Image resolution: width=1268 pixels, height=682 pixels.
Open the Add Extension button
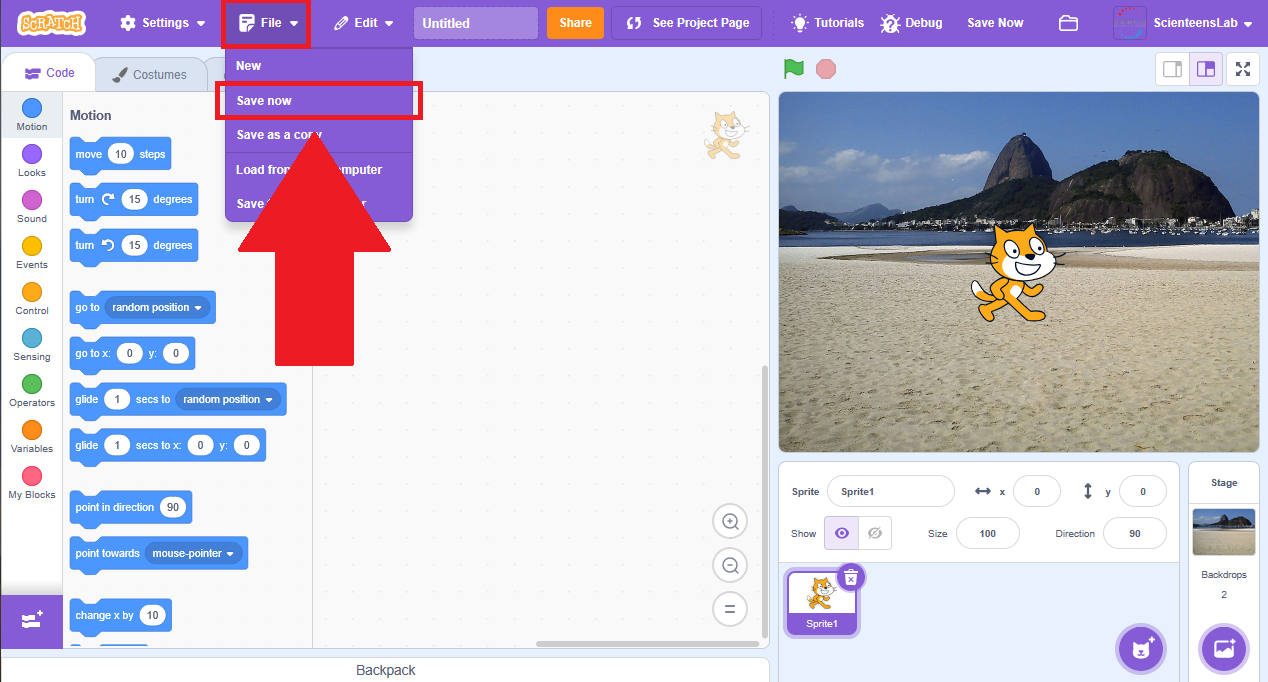pos(31,621)
